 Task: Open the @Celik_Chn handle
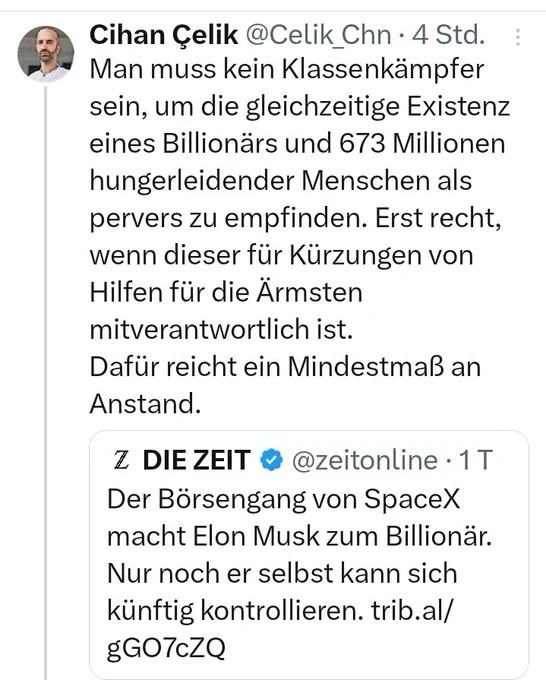[319, 35]
